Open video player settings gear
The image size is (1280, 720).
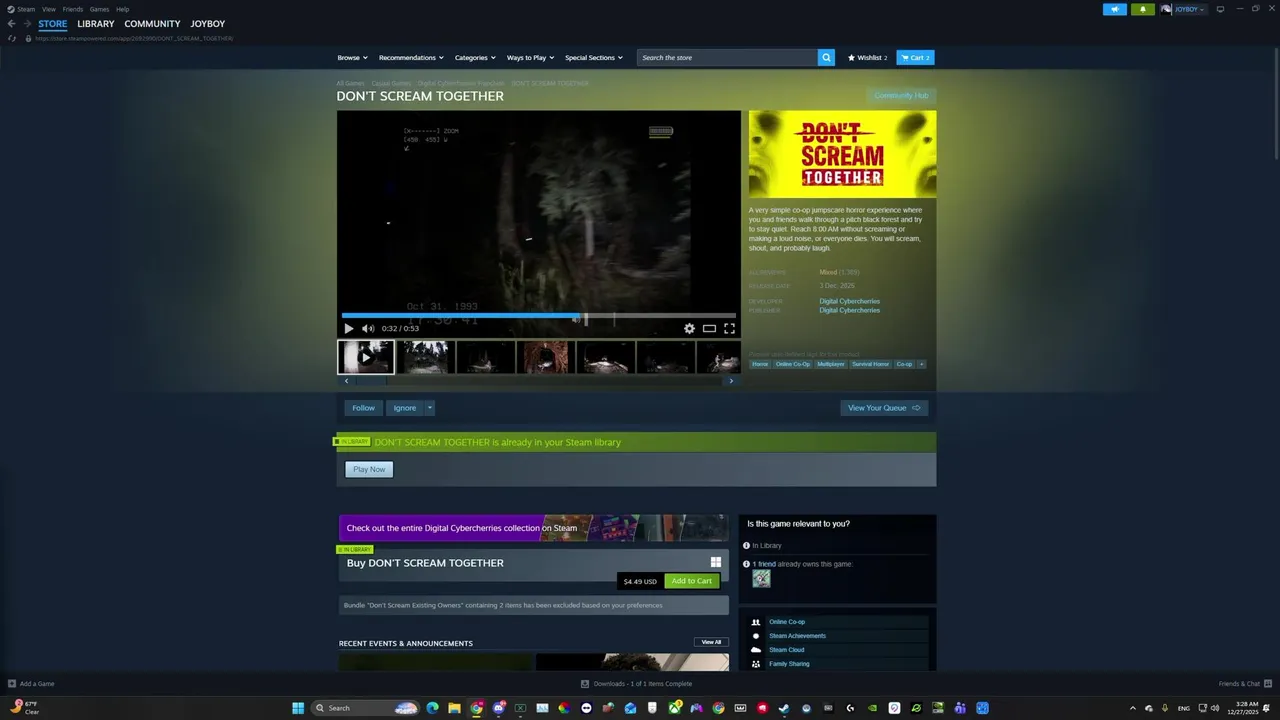[689, 328]
